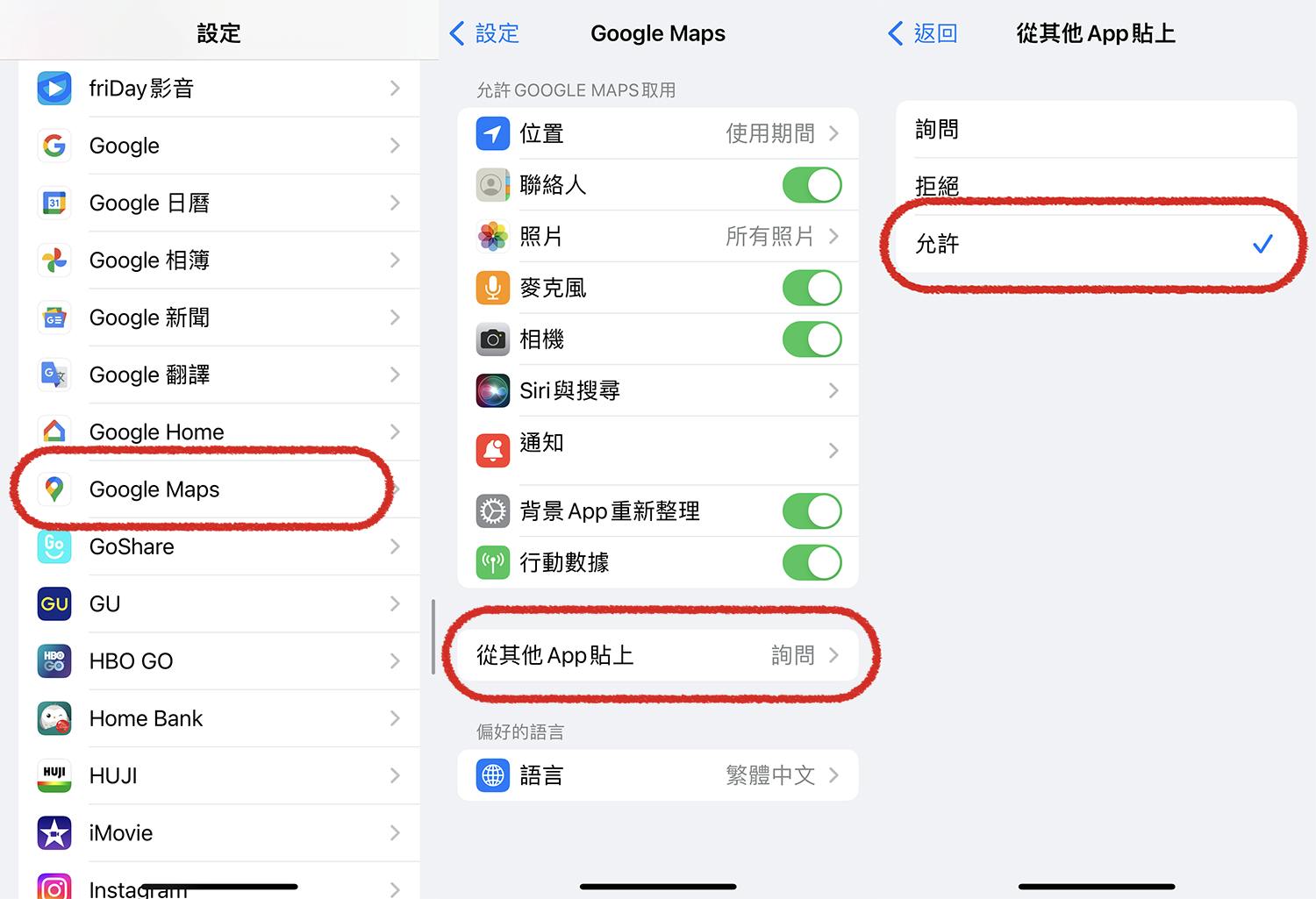Tap the iMovie star icon
The width and height of the screenshot is (1316, 899).
[x=54, y=832]
